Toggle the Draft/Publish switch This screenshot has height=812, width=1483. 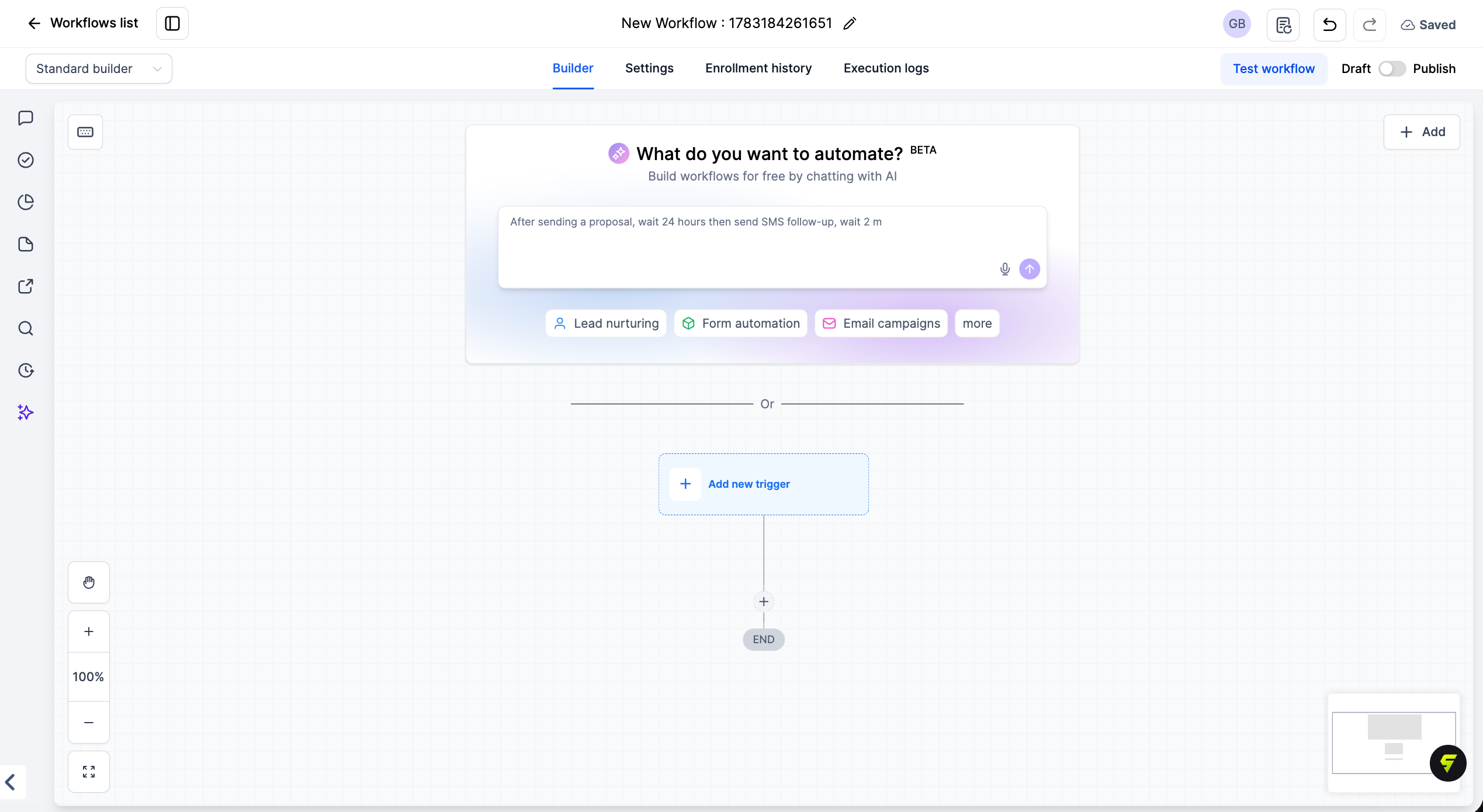point(1391,69)
